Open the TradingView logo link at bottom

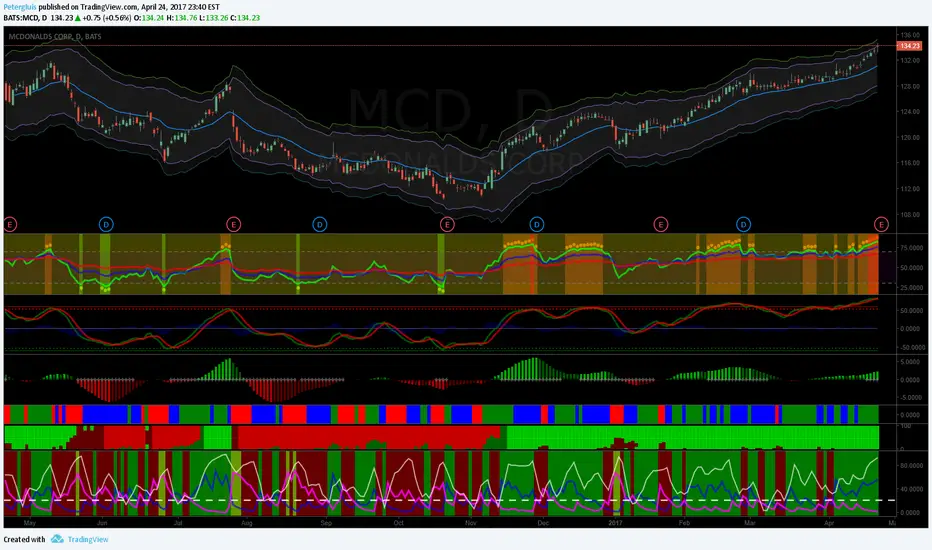87,539
